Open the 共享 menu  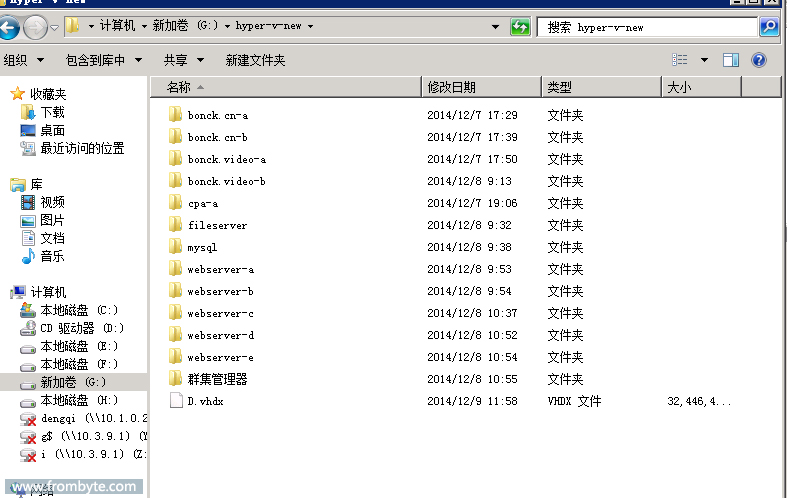point(183,61)
